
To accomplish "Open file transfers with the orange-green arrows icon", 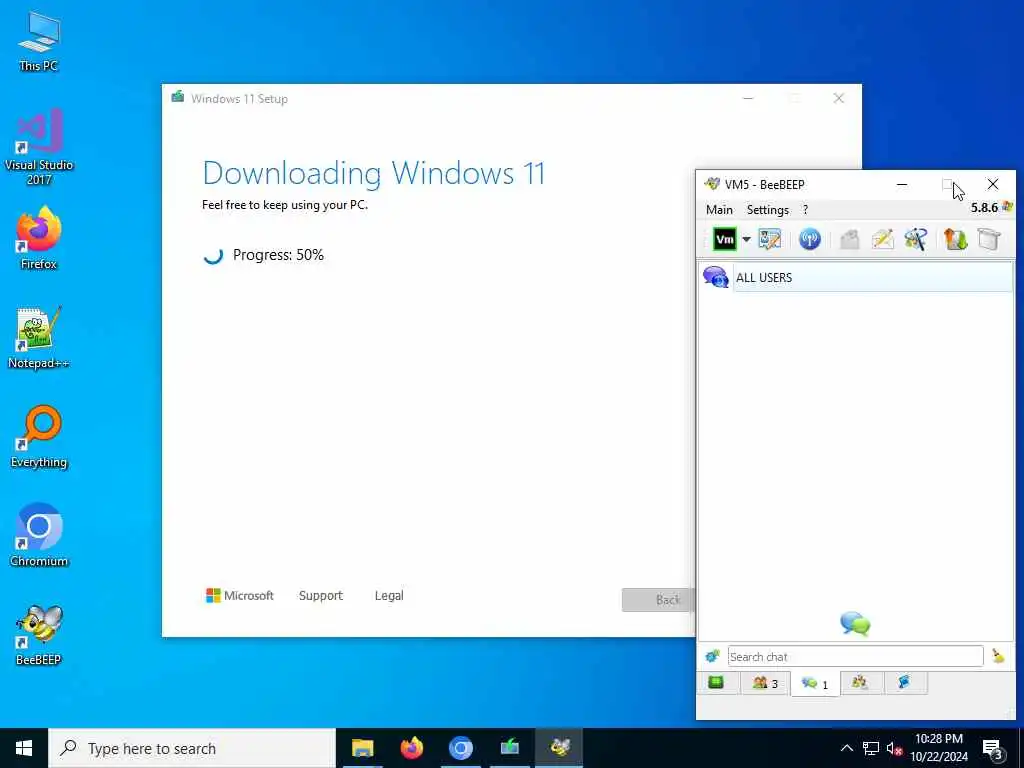I will point(955,239).
